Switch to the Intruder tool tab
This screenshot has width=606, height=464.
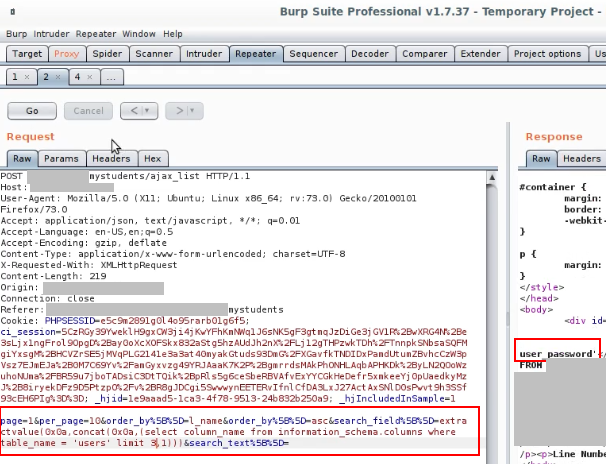tap(204, 54)
